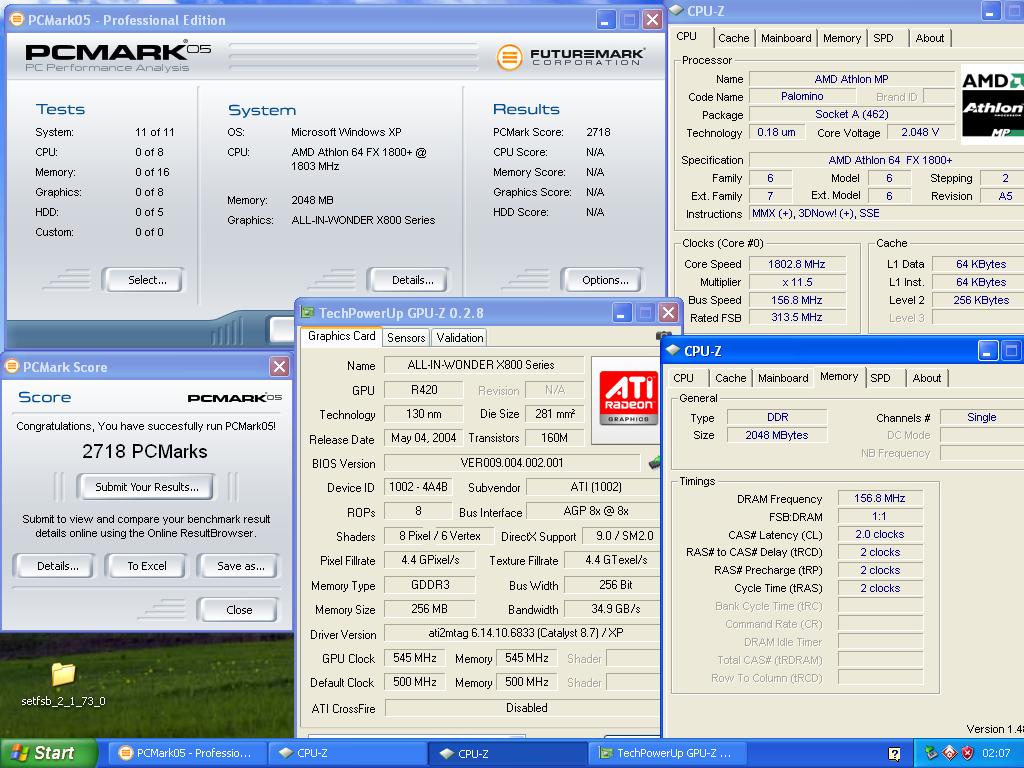Open Cache tab in top CPU-Z window
The height and width of the screenshot is (768, 1024).
733,38
